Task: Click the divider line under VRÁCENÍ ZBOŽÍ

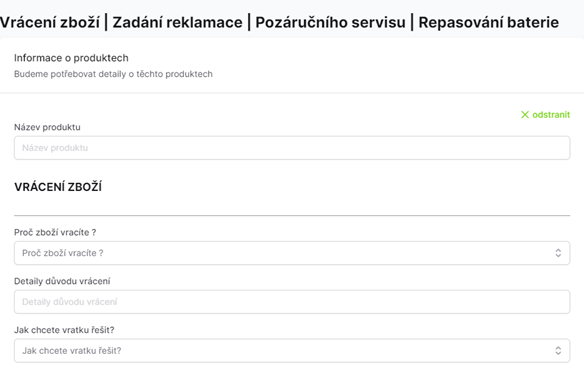Action: (292, 215)
